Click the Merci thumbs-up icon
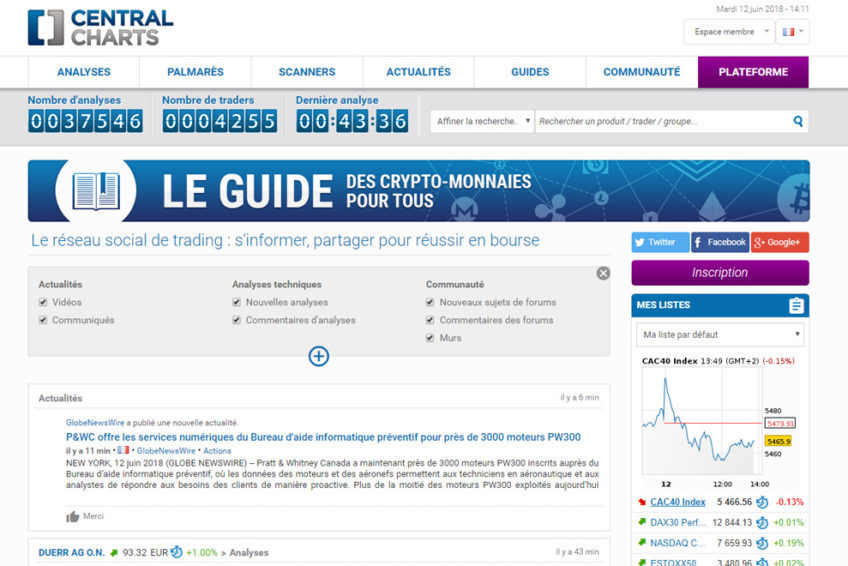848x566 pixels. click(x=72, y=517)
